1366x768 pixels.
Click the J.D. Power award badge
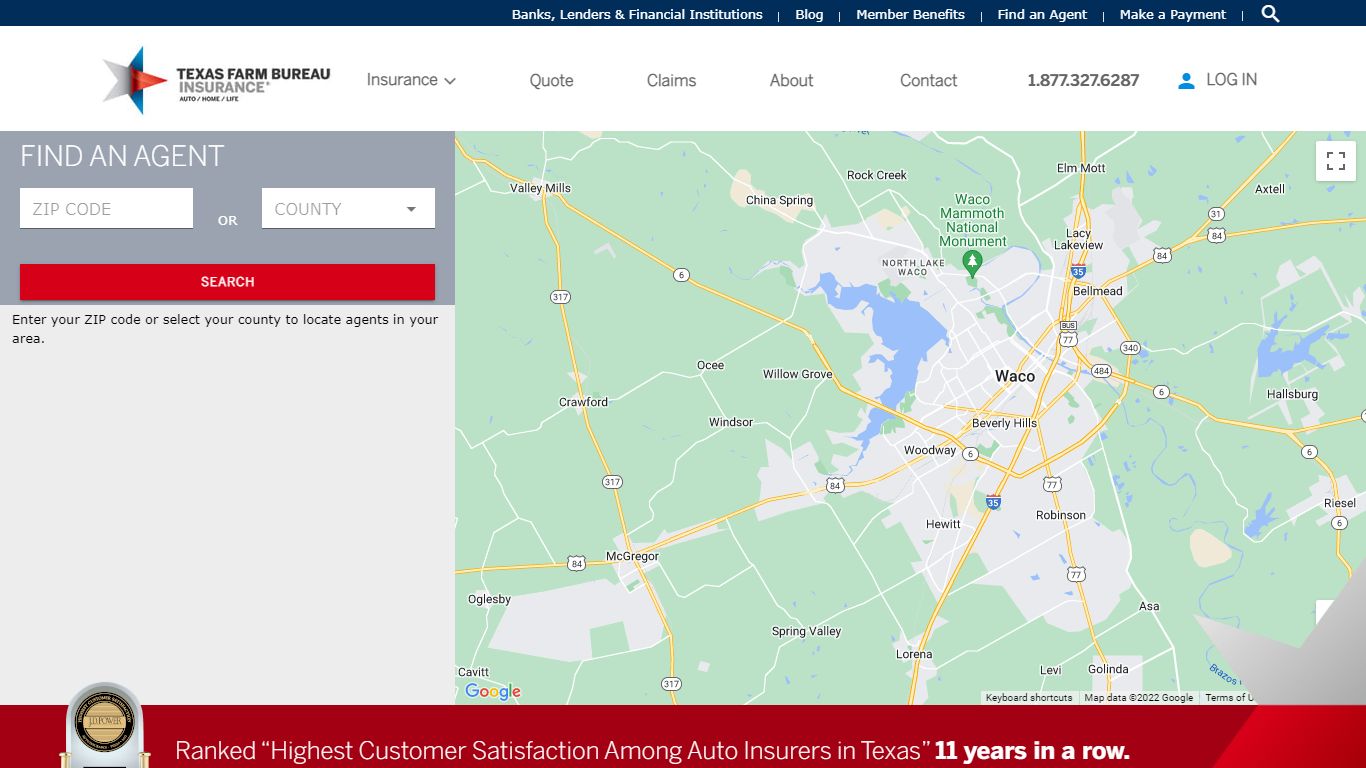click(104, 725)
